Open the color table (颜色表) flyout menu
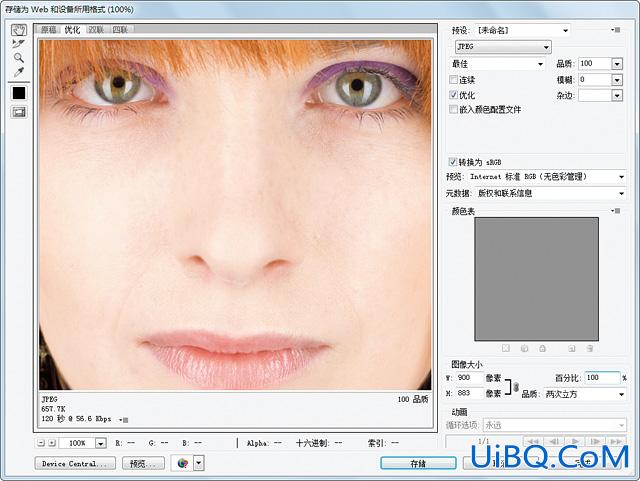Viewport: 640px width, 481px height. point(616,211)
